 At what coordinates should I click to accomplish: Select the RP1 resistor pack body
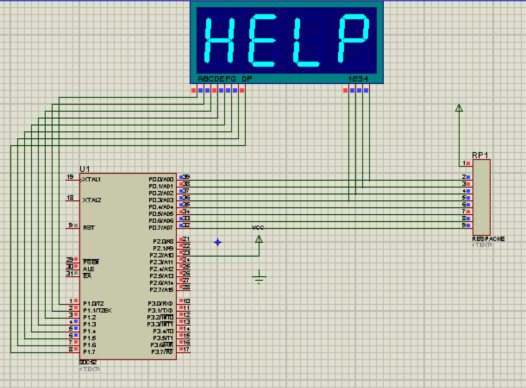pos(482,198)
